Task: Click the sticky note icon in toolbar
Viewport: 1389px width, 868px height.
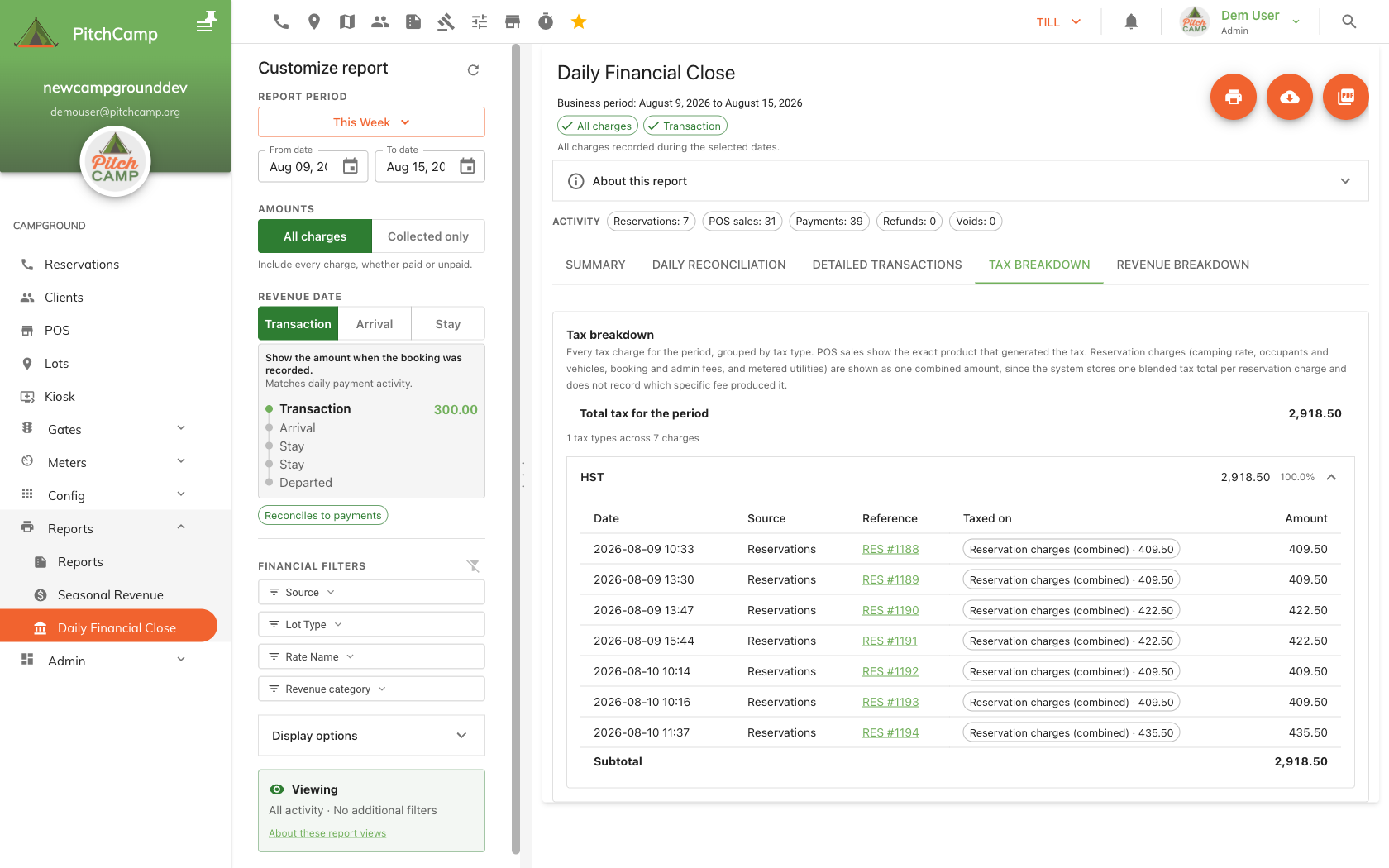Action: click(x=413, y=22)
